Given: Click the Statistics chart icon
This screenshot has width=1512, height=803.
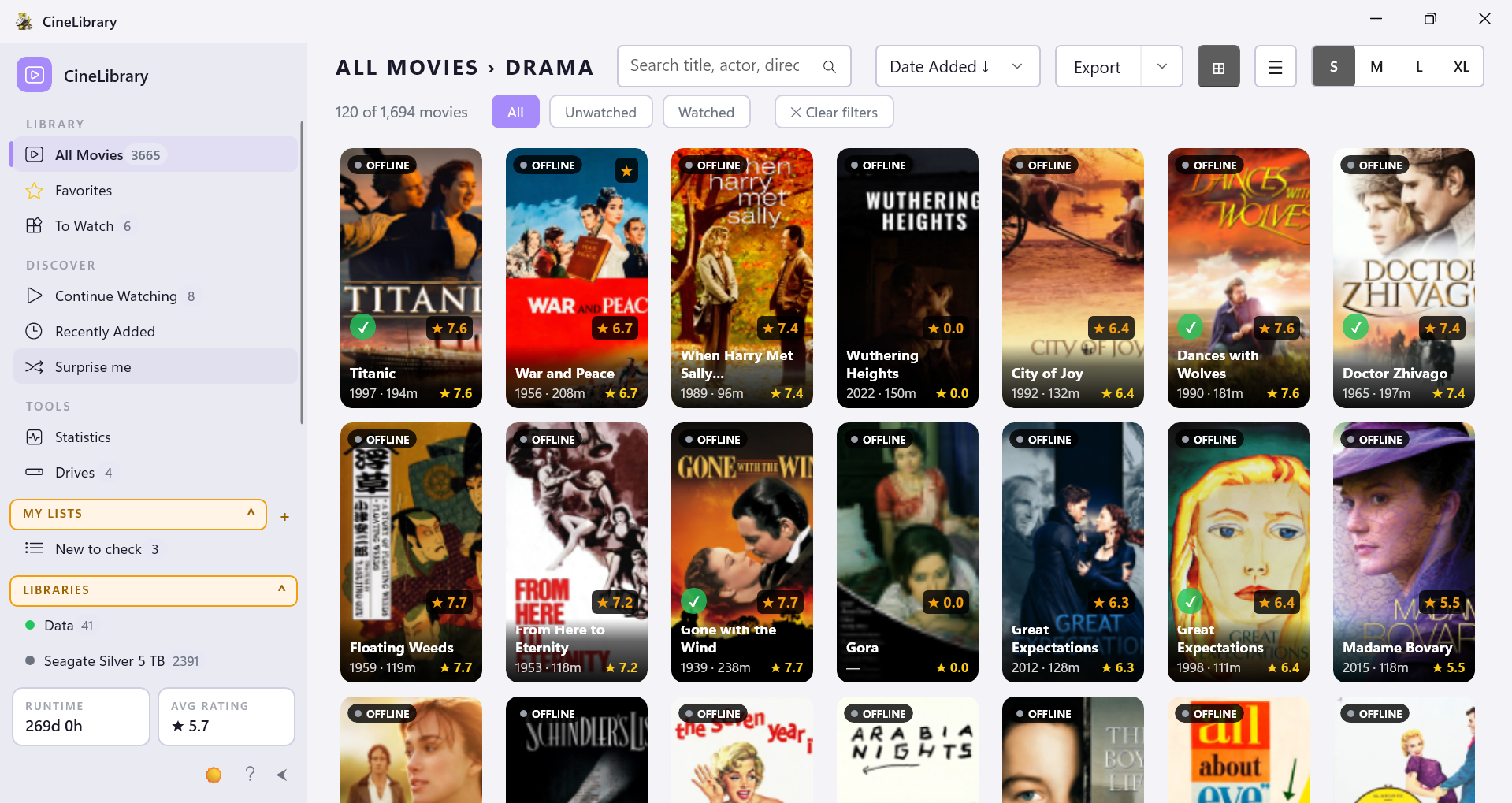Looking at the screenshot, I should point(34,437).
